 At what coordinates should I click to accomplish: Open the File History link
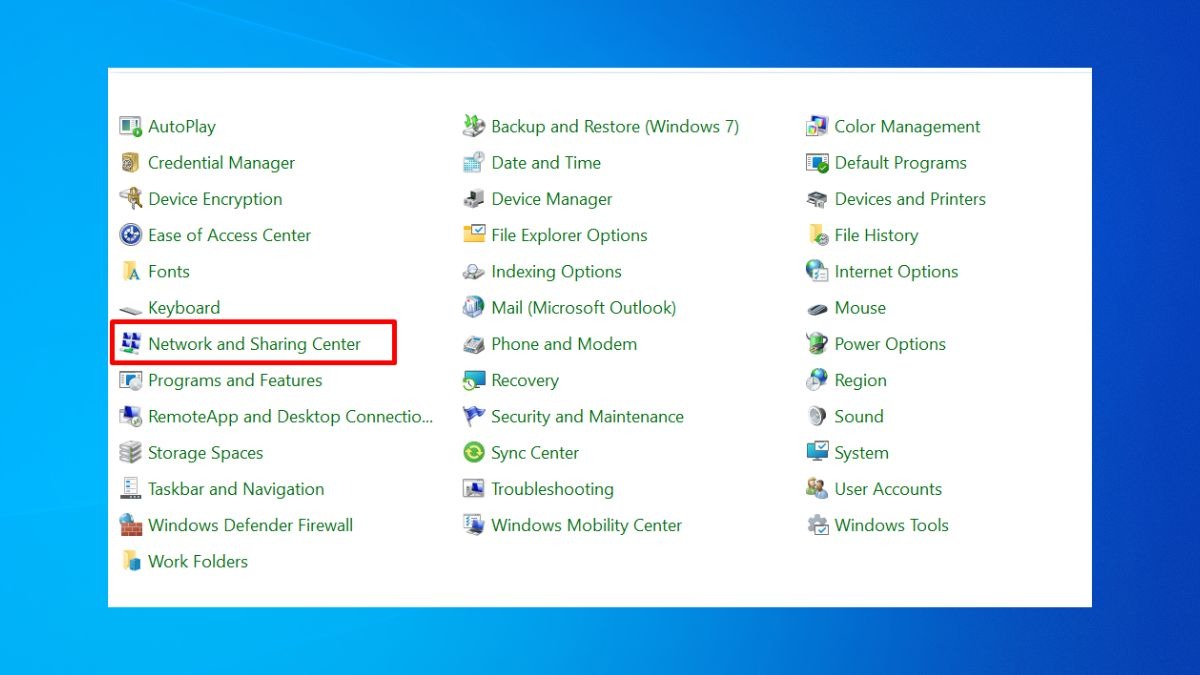click(x=876, y=235)
